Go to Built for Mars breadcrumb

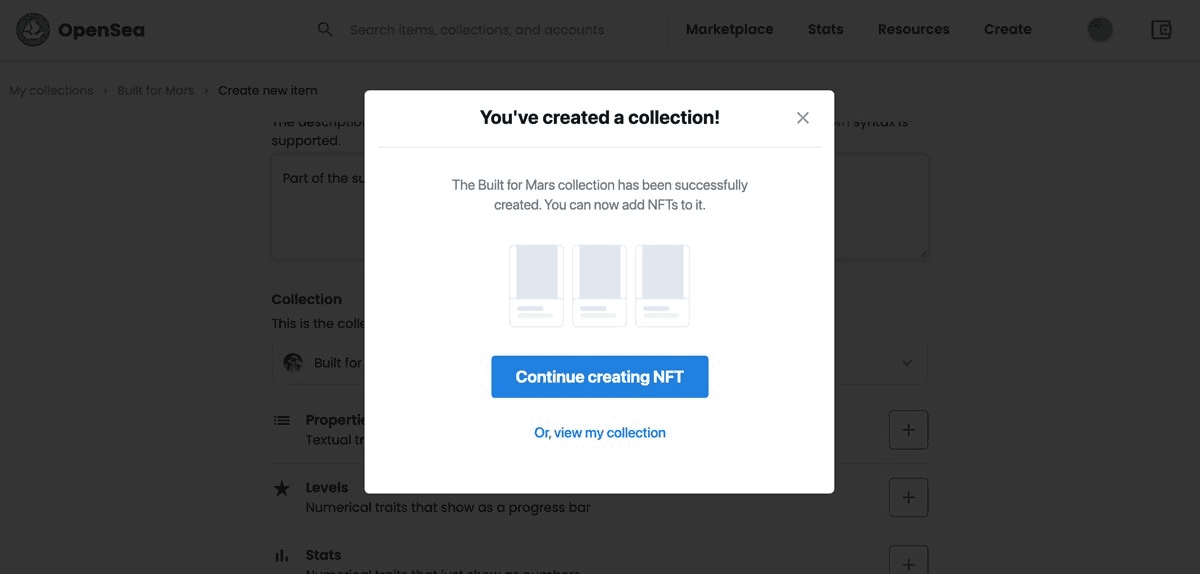coord(155,90)
